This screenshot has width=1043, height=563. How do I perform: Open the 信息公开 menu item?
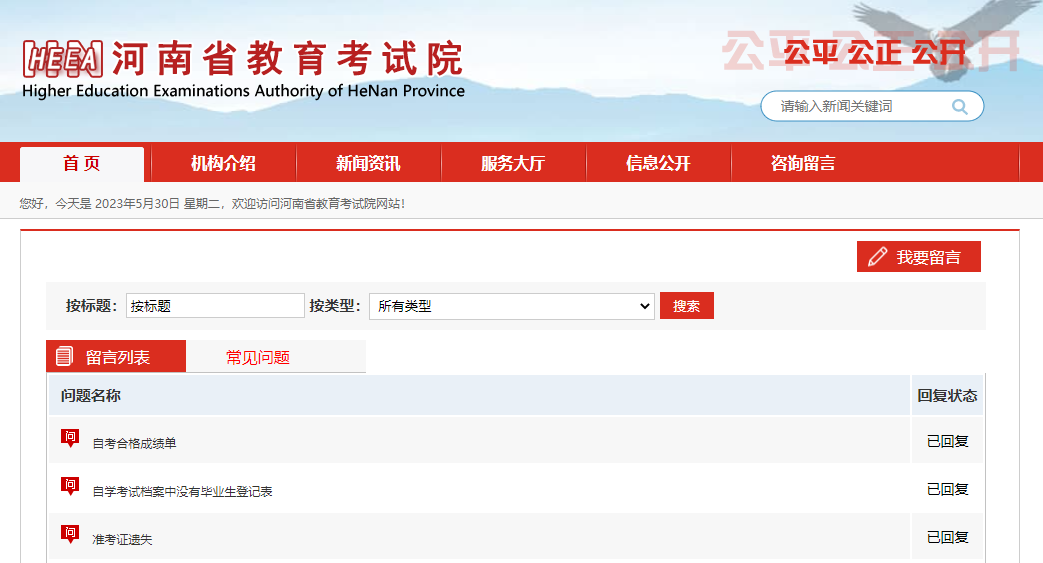pos(658,164)
